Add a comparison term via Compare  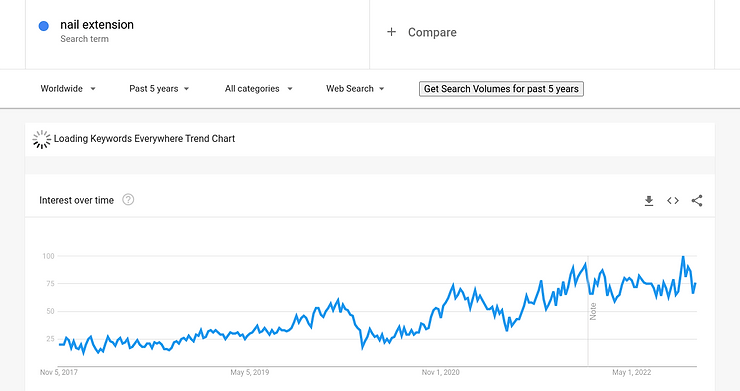[x=432, y=32]
